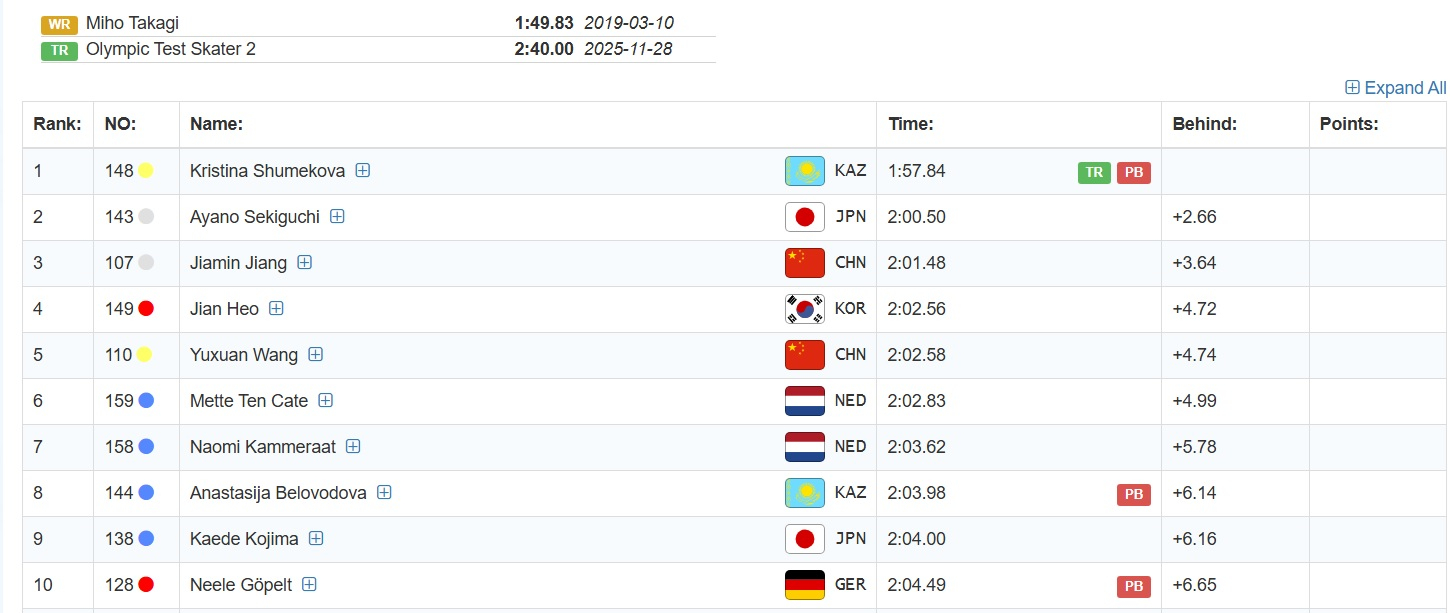The height and width of the screenshot is (613, 1450).
Task: Click the Time column header
Action: [x=910, y=125]
